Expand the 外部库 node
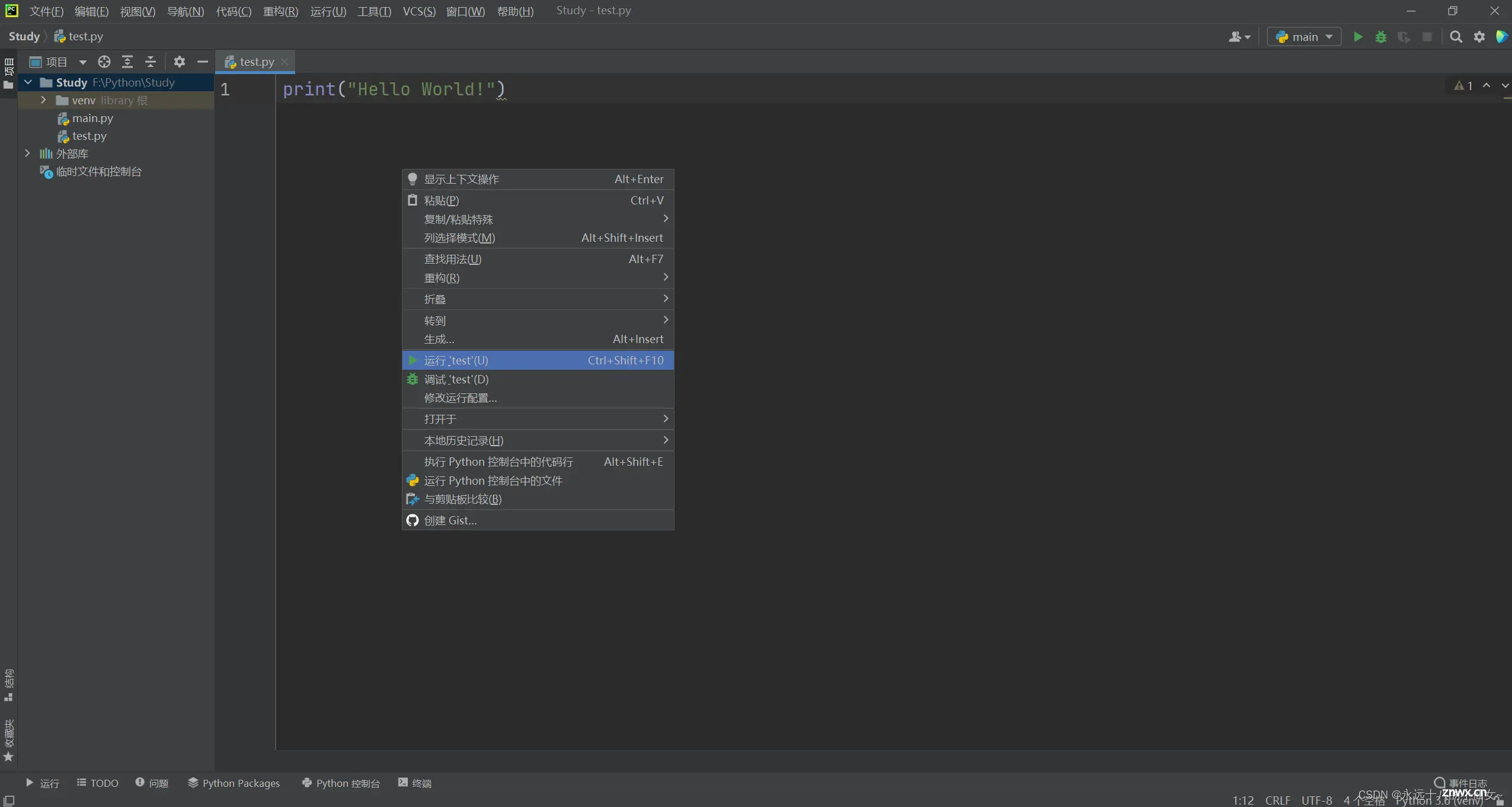Screen dimensions: 1512x807 (x=27, y=153)
